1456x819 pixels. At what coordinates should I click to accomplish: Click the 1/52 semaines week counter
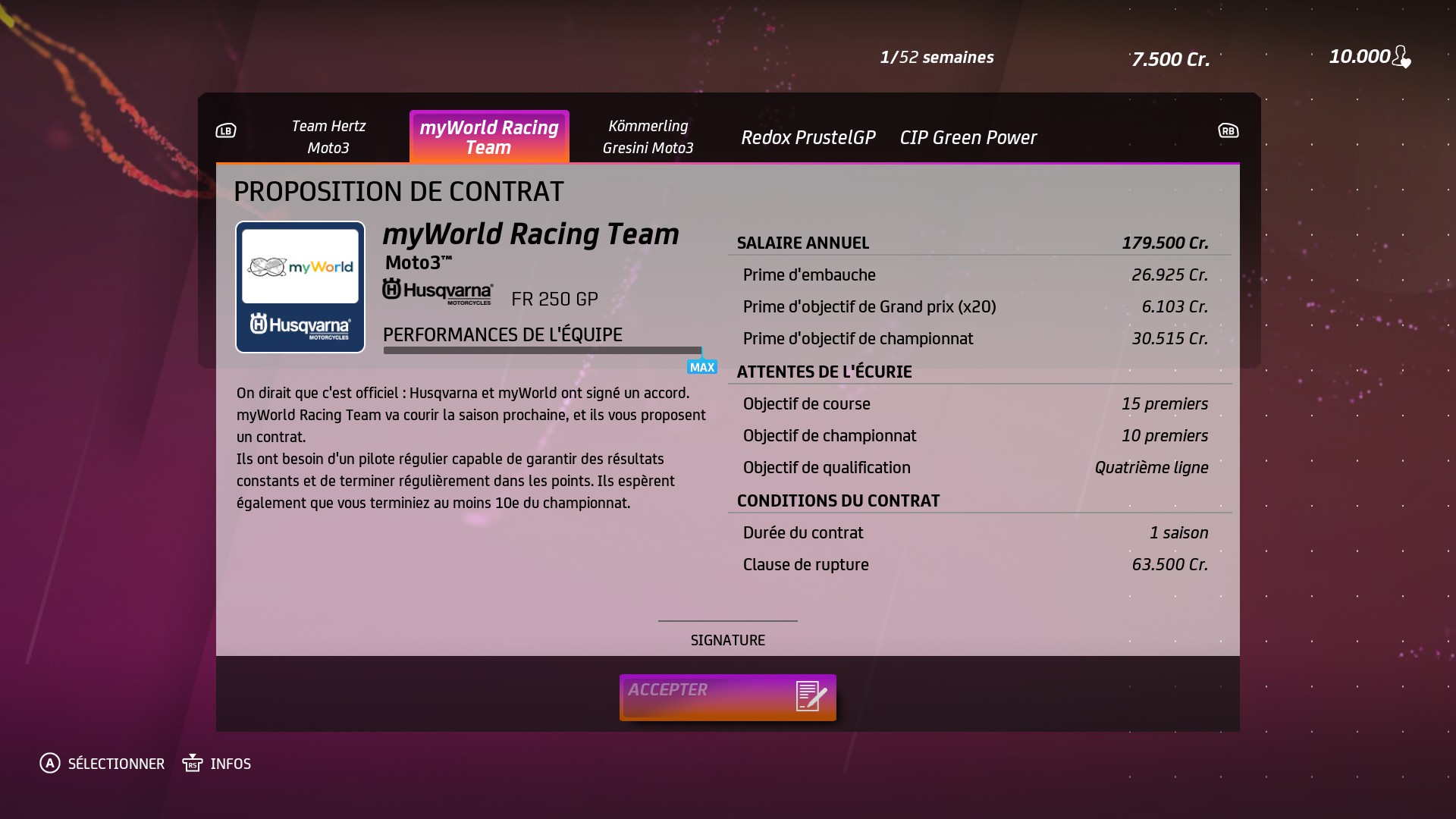(x=937, y=58)
